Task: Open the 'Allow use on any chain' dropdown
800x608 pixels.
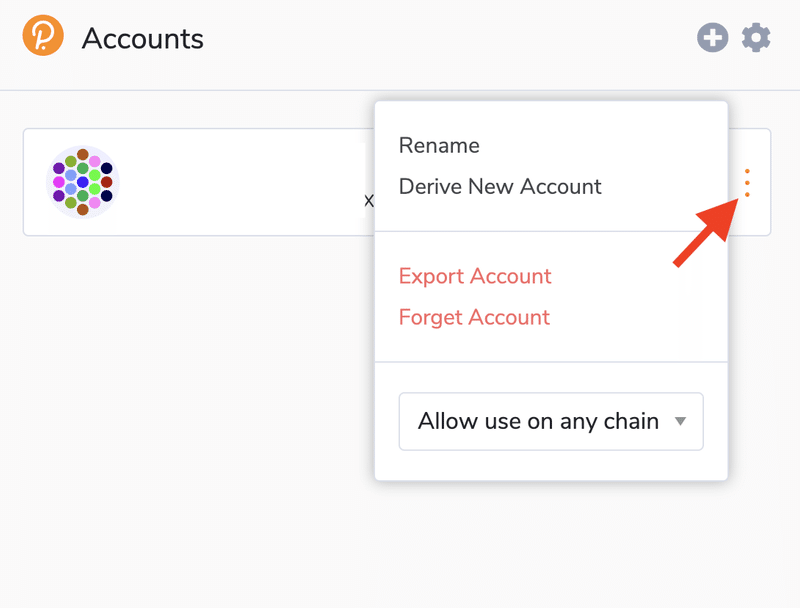Action: tap(551, 421)
